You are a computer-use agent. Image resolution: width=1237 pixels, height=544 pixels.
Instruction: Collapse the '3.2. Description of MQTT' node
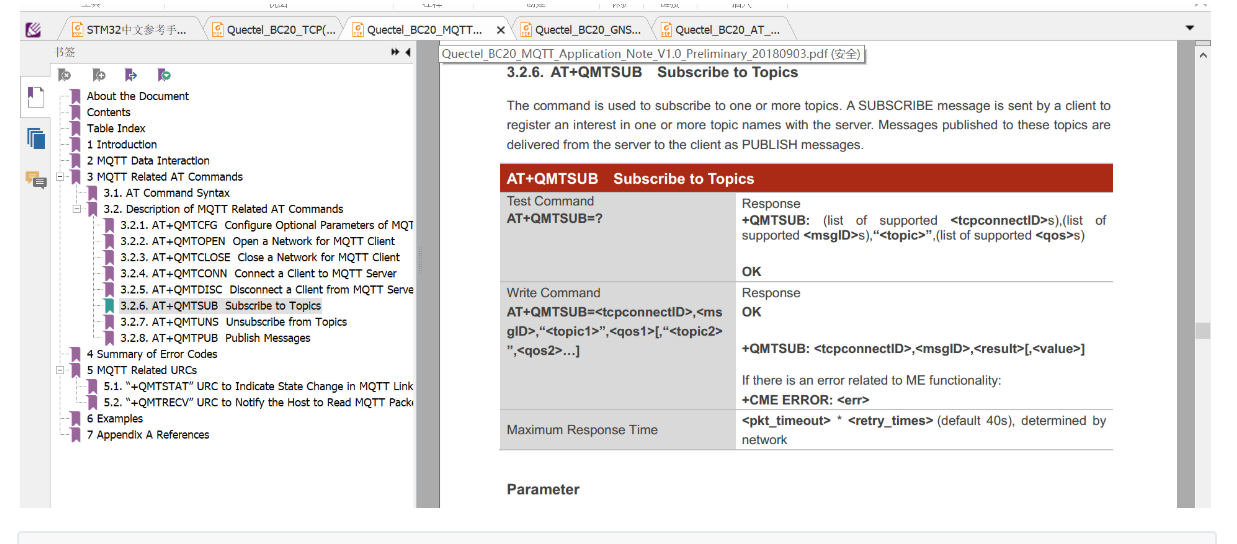(76, 209)
